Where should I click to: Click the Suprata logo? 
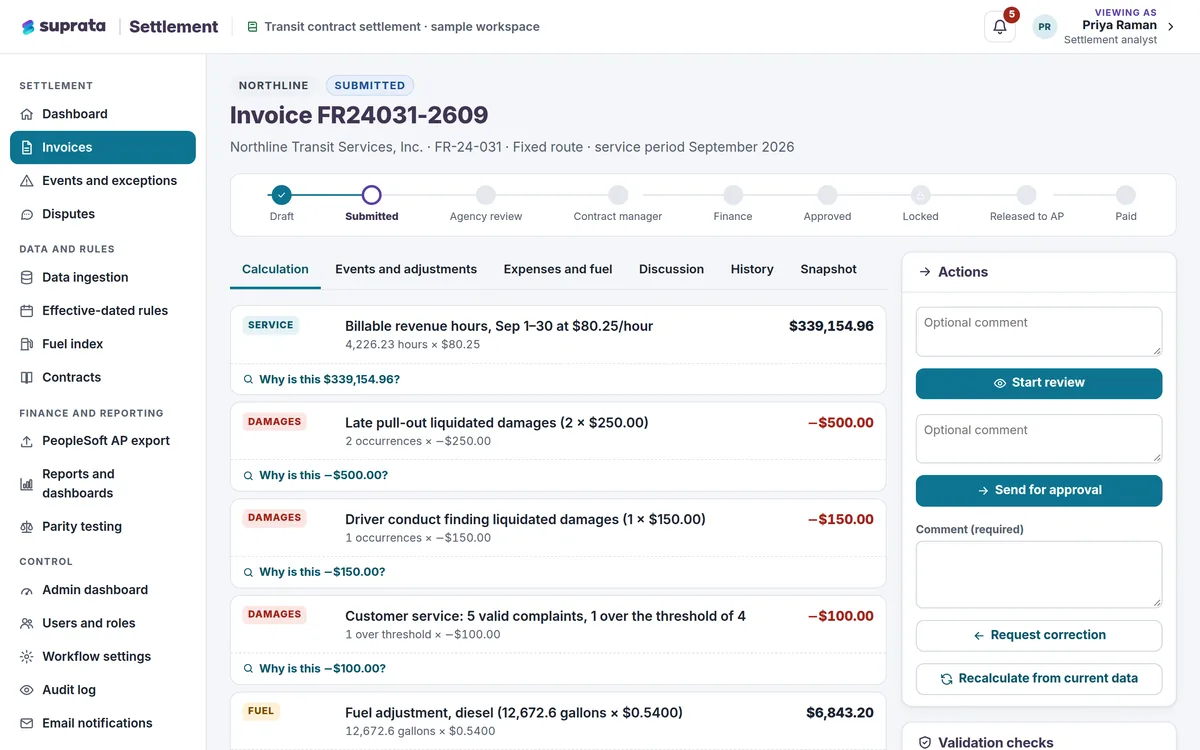click(63, 27)
